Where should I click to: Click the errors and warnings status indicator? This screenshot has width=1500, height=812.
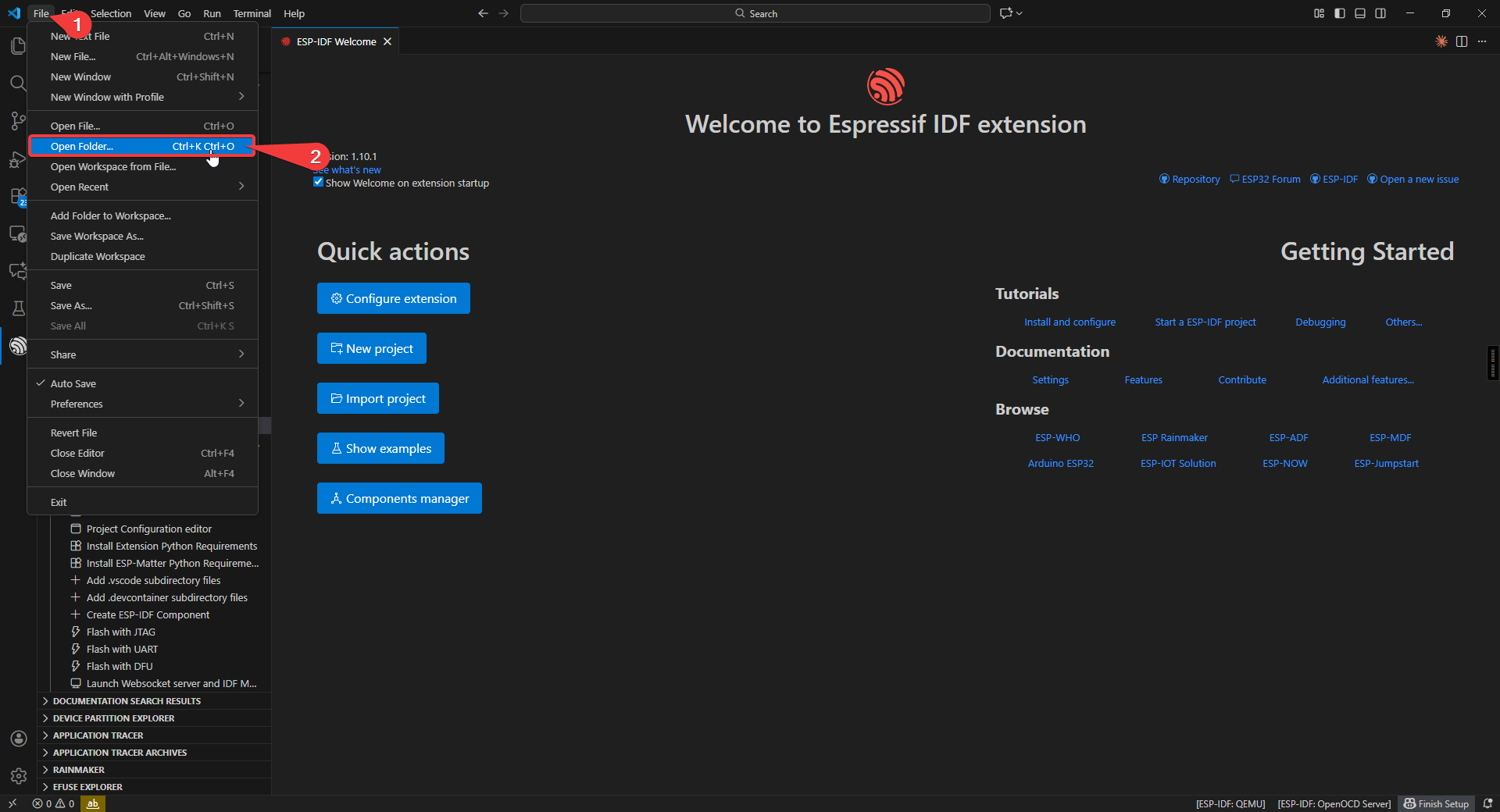click(x=53, y=803)
